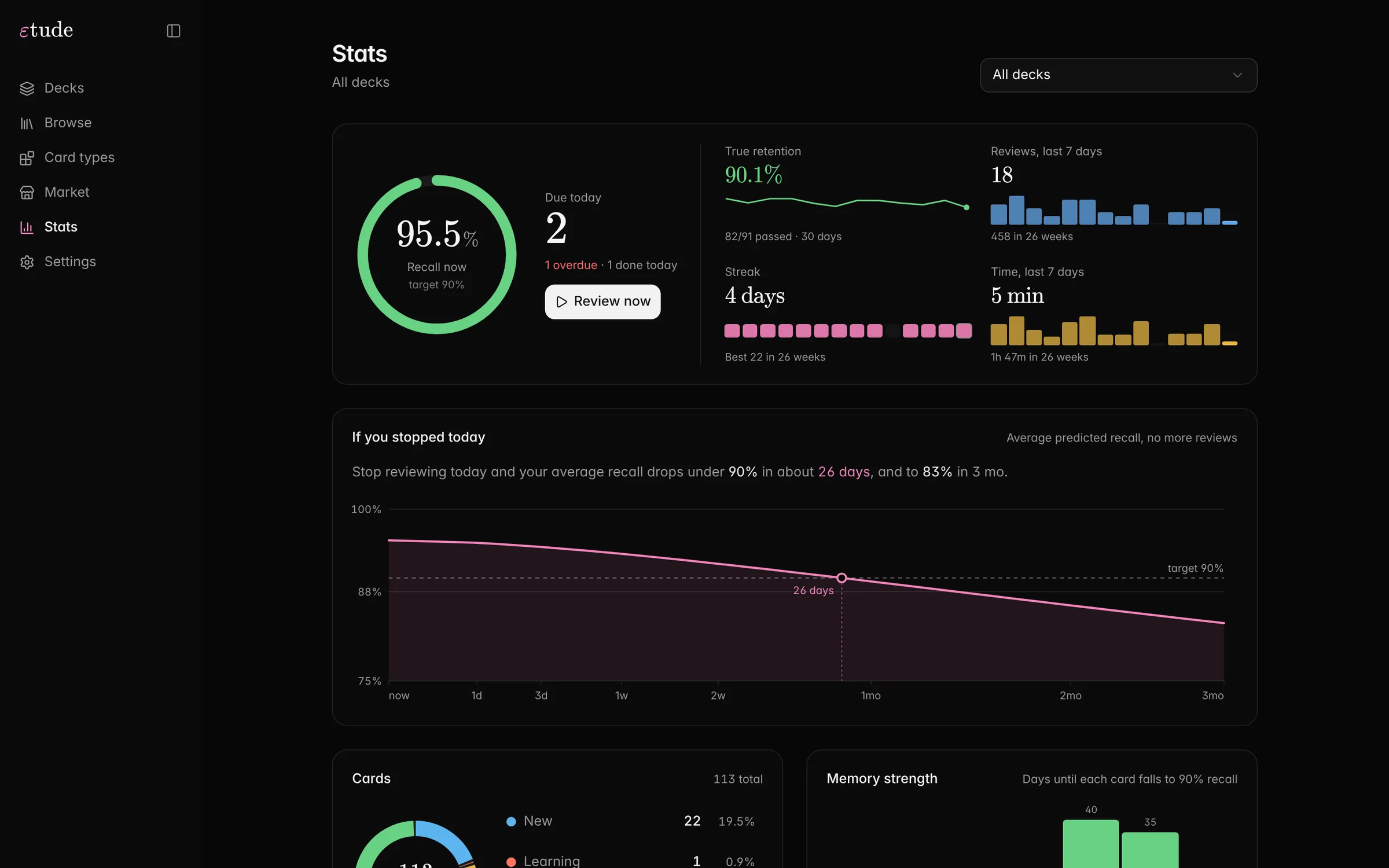The height and width of the screenshot is (868, 1389).
Task: Click the 1 overdue label
Action: tap(571, 265)
